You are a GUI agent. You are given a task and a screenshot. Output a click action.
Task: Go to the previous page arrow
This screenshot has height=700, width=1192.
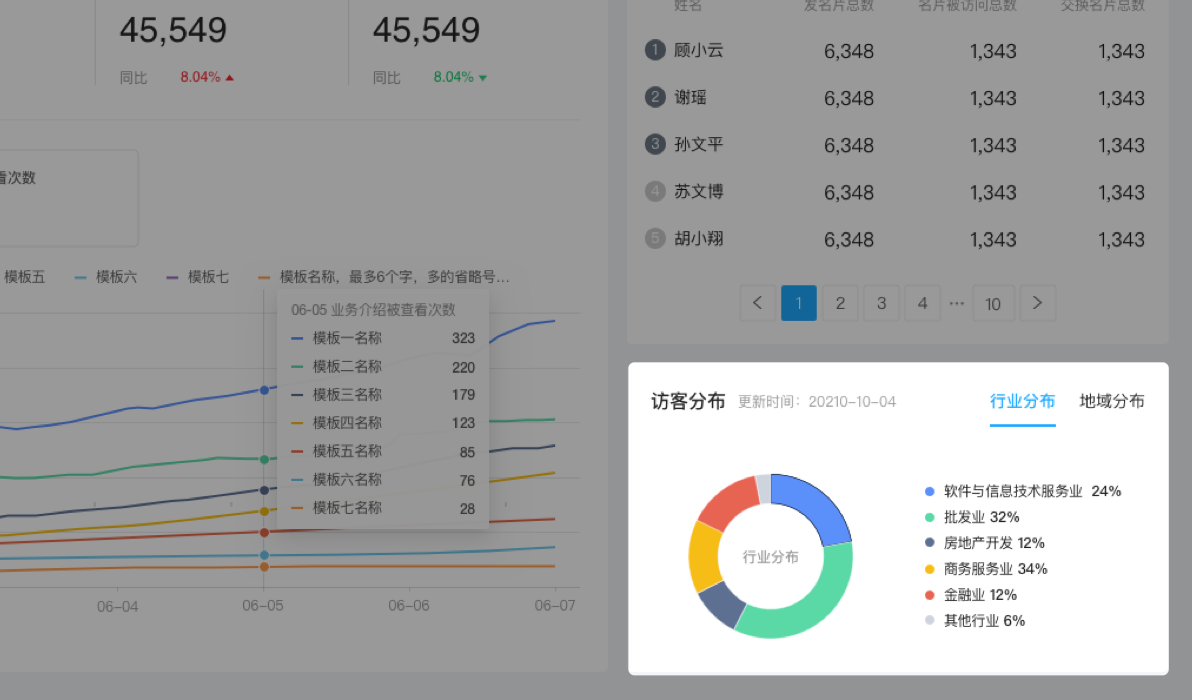pos(757,303)
